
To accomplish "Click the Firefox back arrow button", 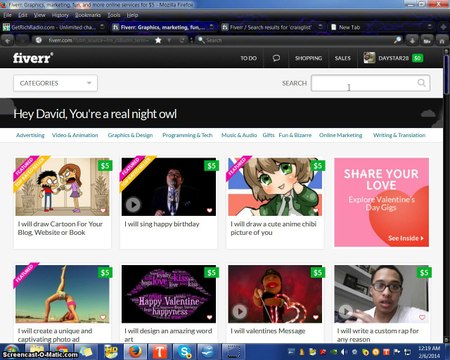I will (8, 40).
